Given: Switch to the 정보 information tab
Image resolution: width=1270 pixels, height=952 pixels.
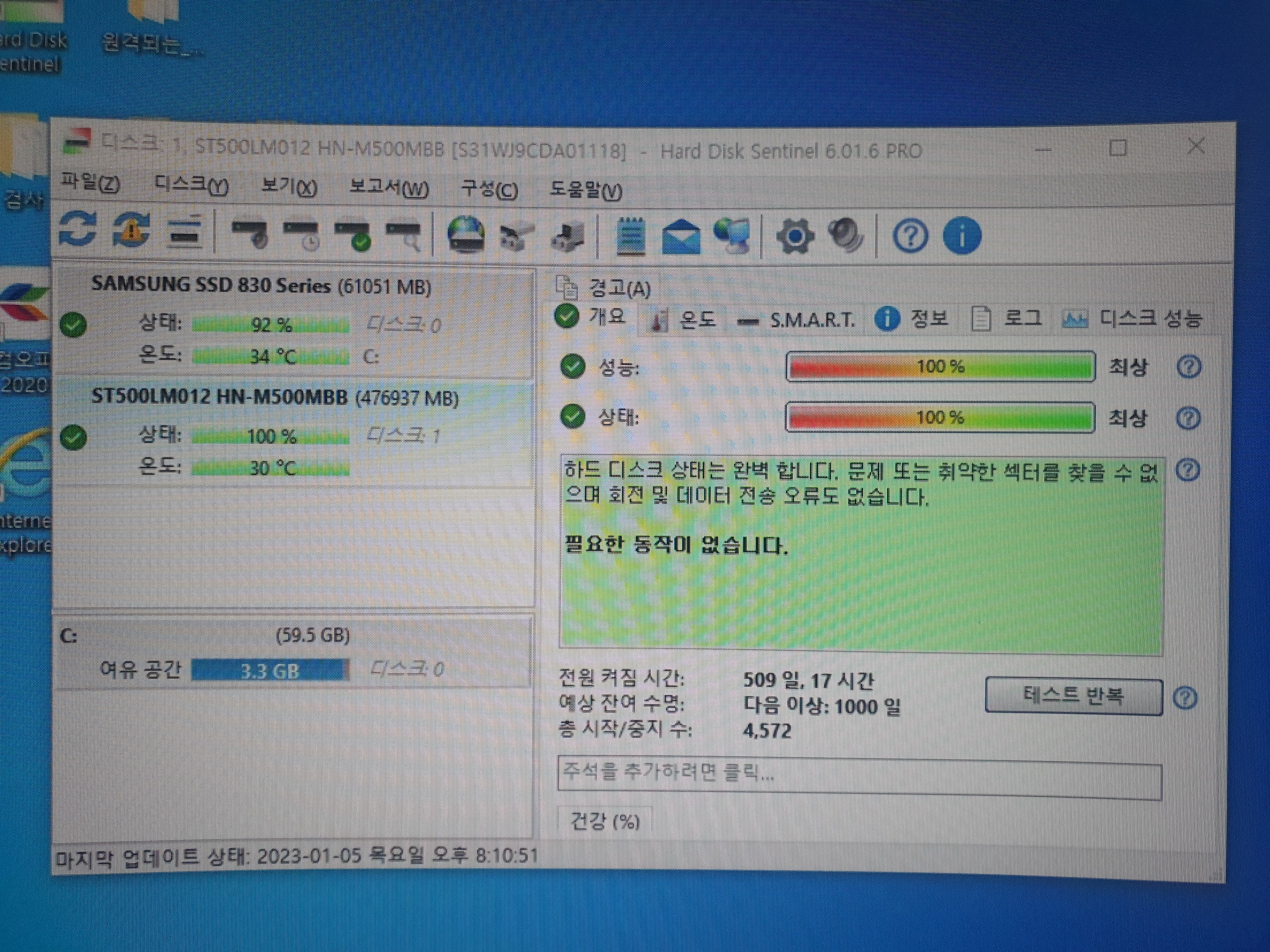Looking at the screenshot, I should [x=912, y=319].
